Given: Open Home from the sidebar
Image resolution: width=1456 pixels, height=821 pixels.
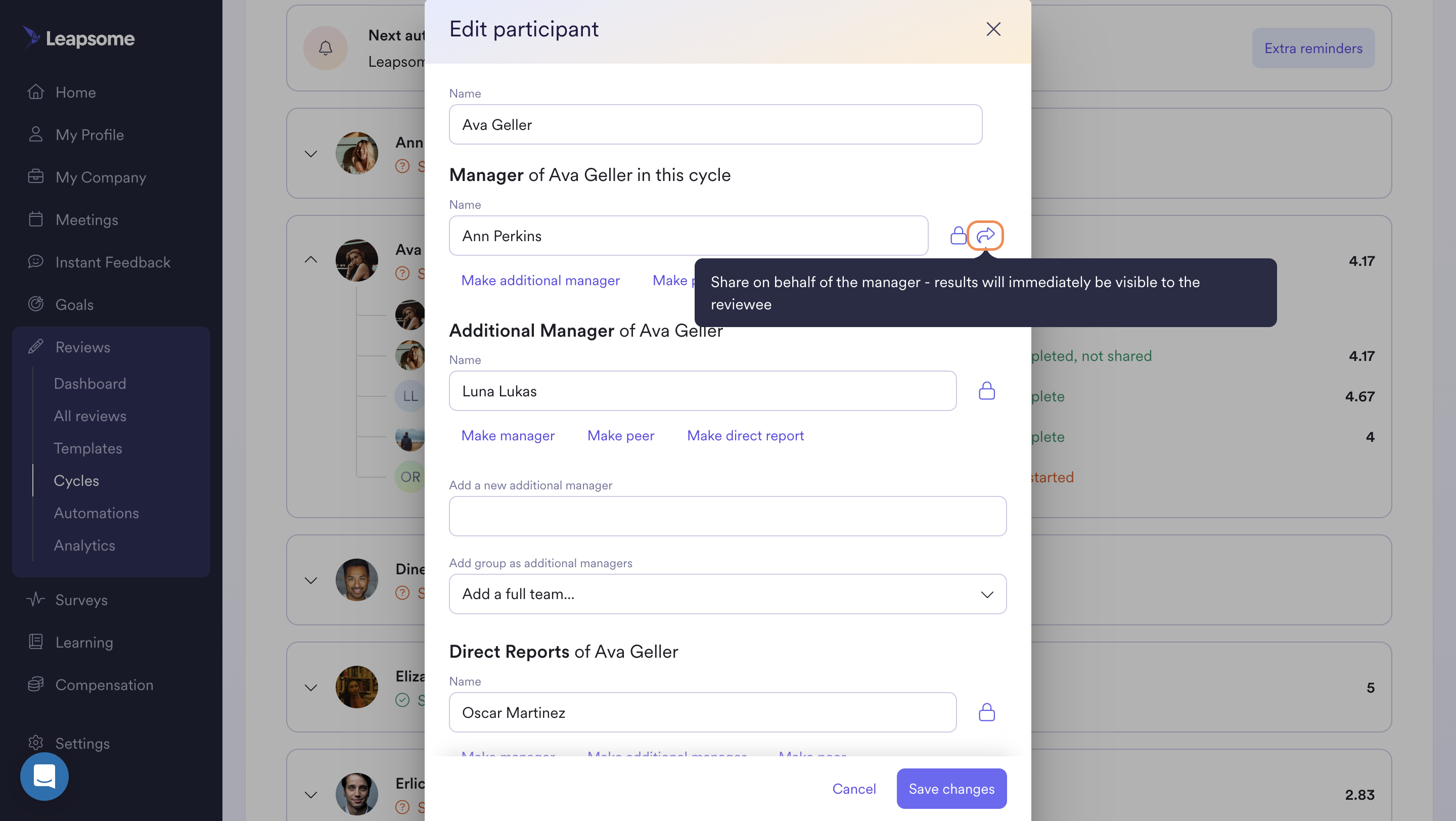Looking at the screenshot, I should (x=76, y=92).
